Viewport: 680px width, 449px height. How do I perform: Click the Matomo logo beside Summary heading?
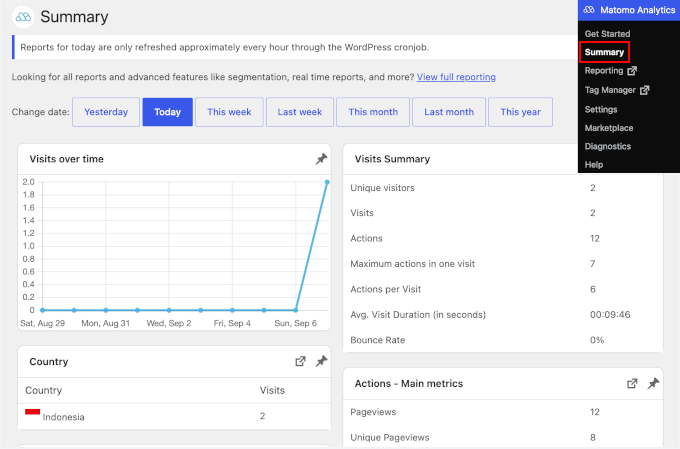click(23, 17)
